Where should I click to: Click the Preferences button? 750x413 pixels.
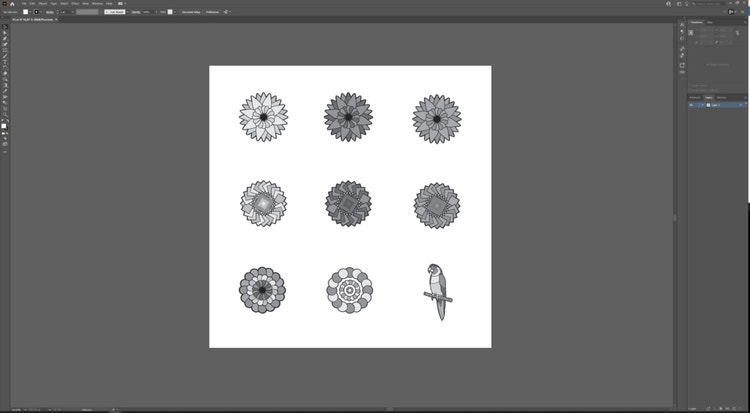213,12
